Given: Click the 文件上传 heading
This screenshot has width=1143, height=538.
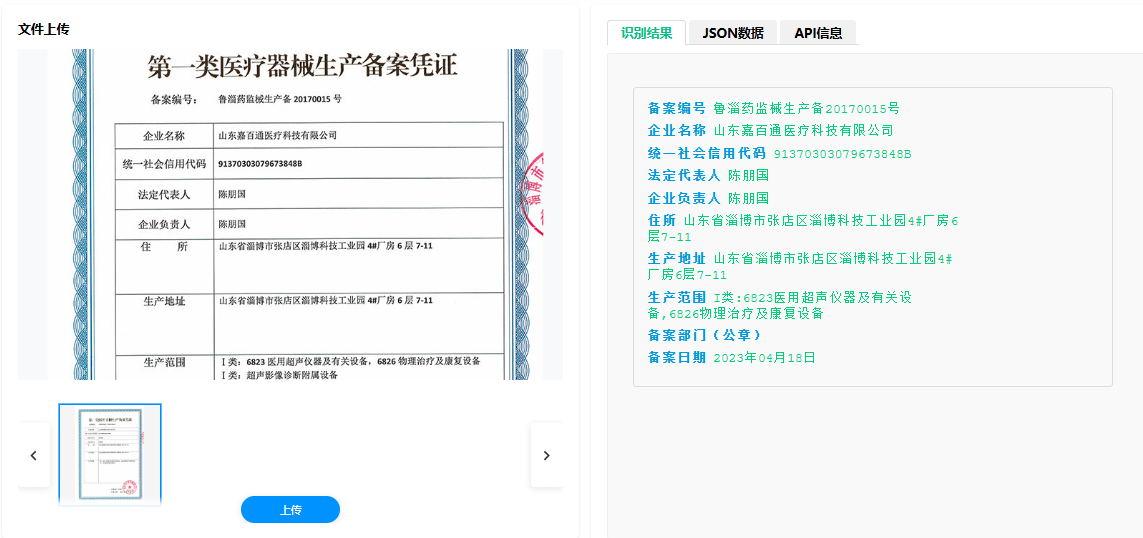Looking at the screenshot, I should pos(44,29).
